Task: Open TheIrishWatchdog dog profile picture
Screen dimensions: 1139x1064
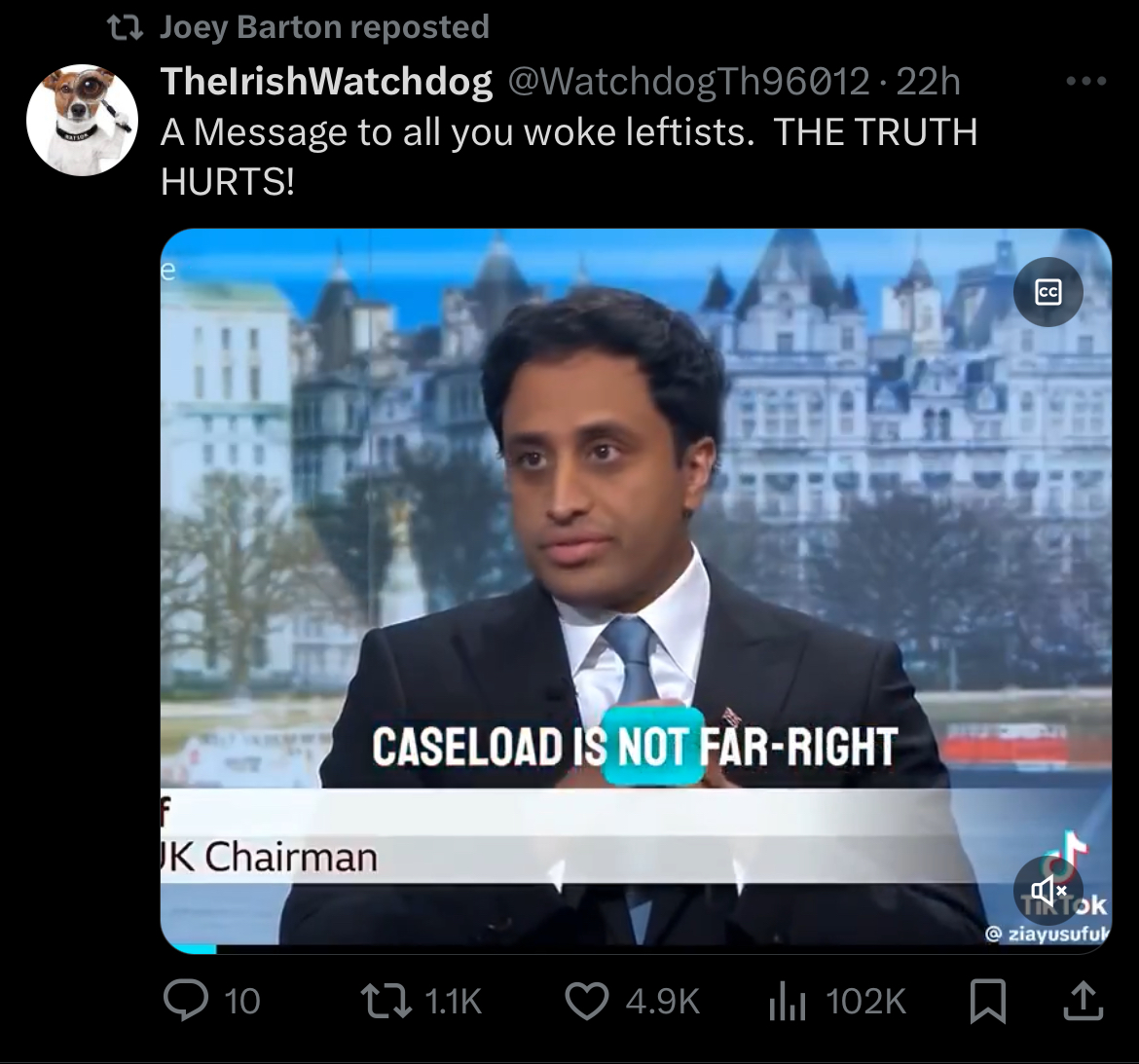Action: (82, 120)
